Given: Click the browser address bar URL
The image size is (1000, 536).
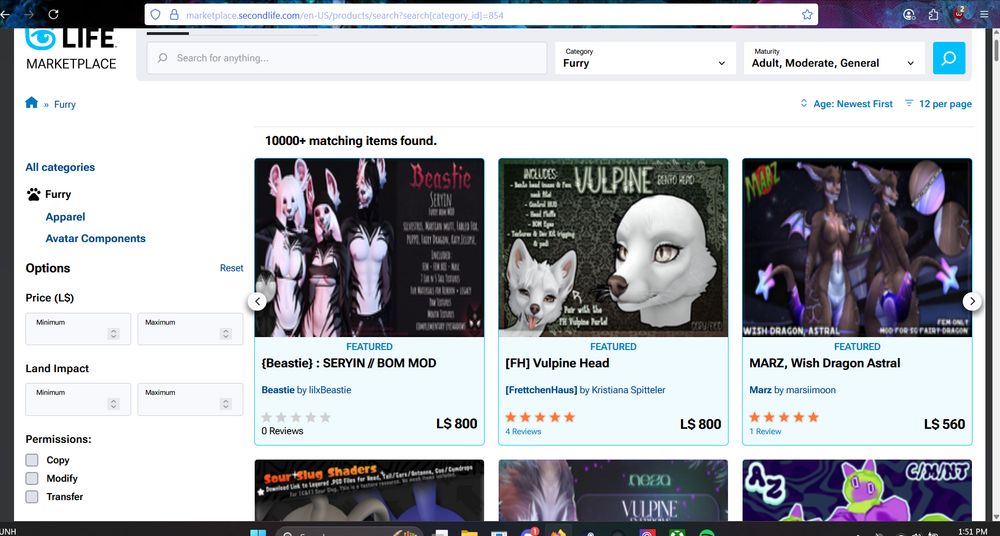Looking at the screenshot, I should (x=345, y=15).
